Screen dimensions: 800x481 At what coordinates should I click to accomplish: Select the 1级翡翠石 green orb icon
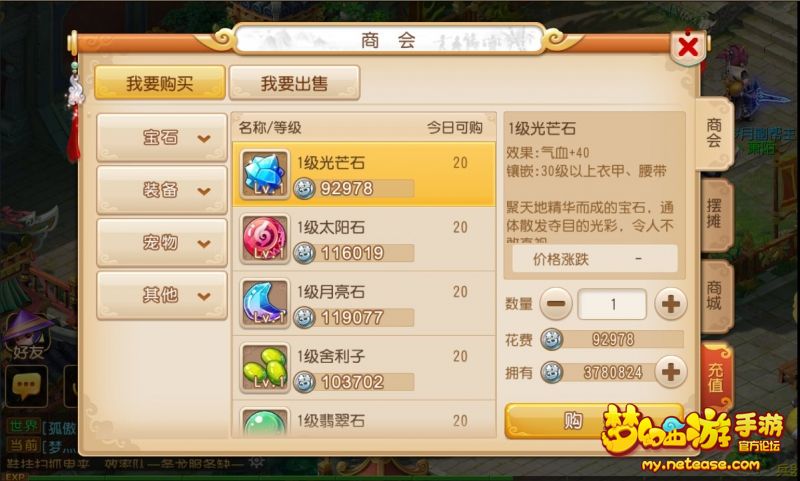point(265,422)
